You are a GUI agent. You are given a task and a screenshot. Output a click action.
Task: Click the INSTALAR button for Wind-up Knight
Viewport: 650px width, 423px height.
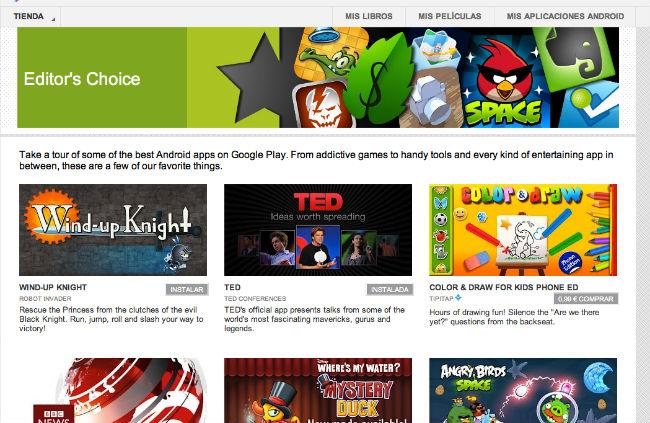click(x=187, y=289)
